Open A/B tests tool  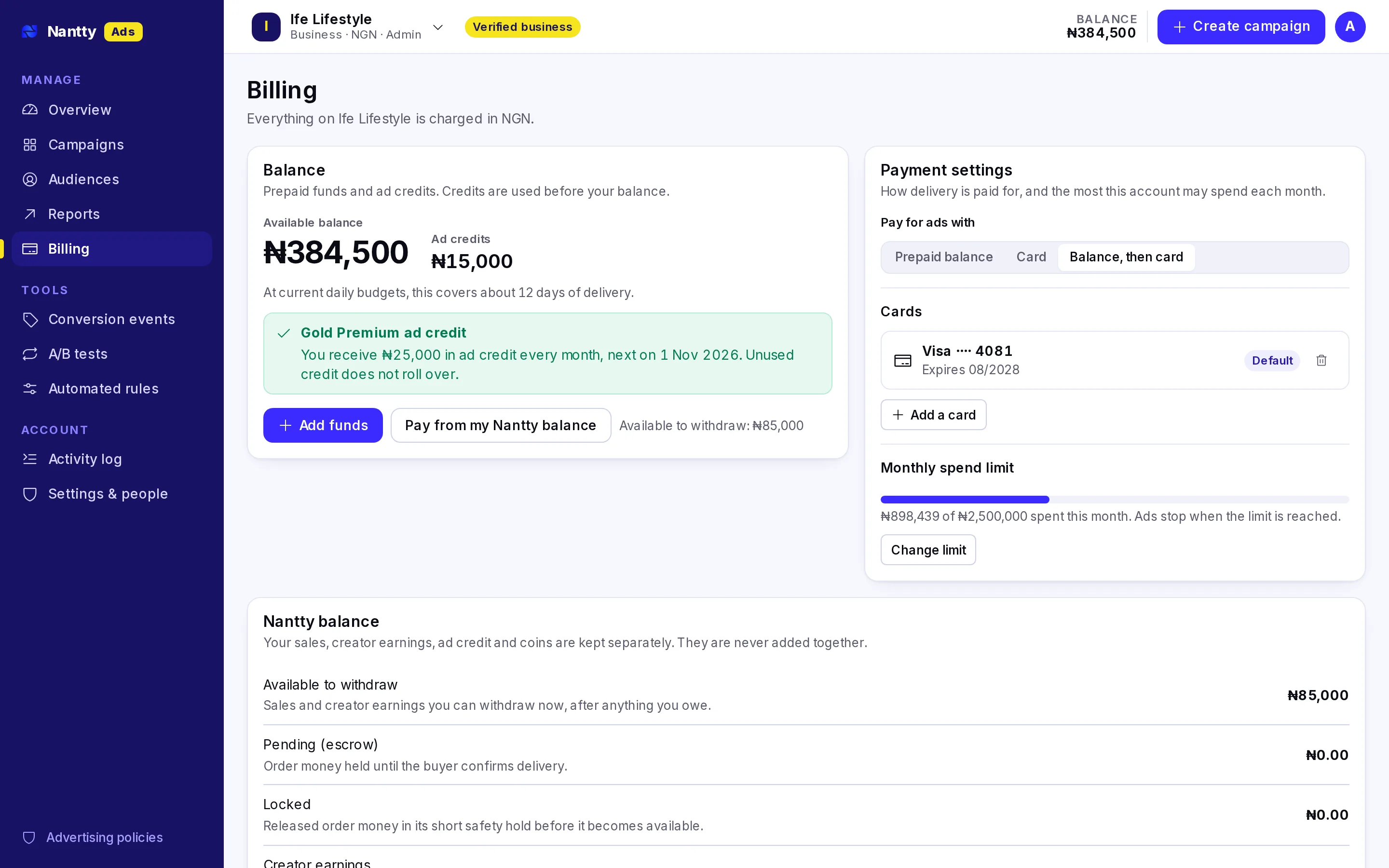(x=112, y=353)
